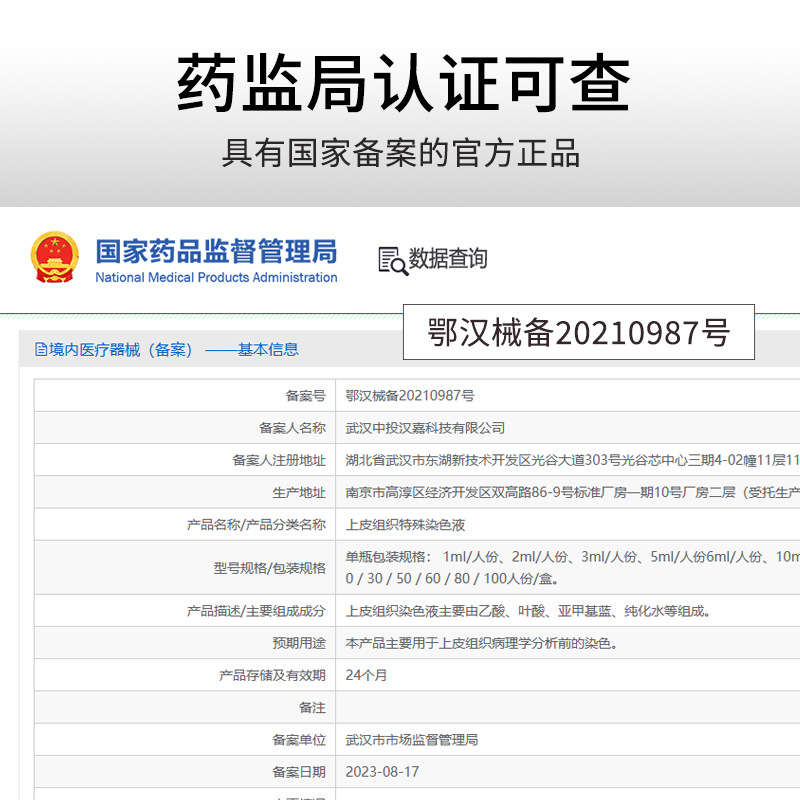Open the 数据查询 link
Screen dimensions: 800x800
tap(447, 258)
